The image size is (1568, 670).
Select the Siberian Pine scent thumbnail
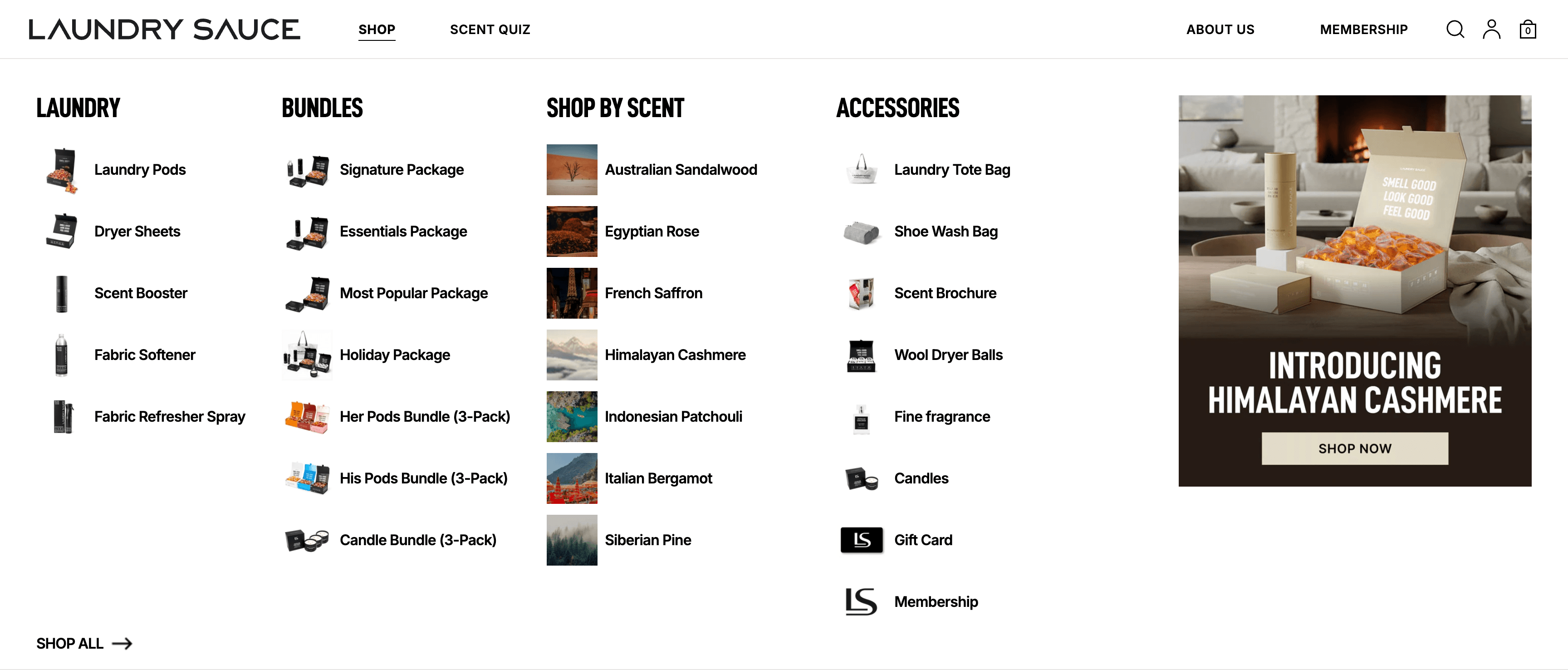click(572, 540)
